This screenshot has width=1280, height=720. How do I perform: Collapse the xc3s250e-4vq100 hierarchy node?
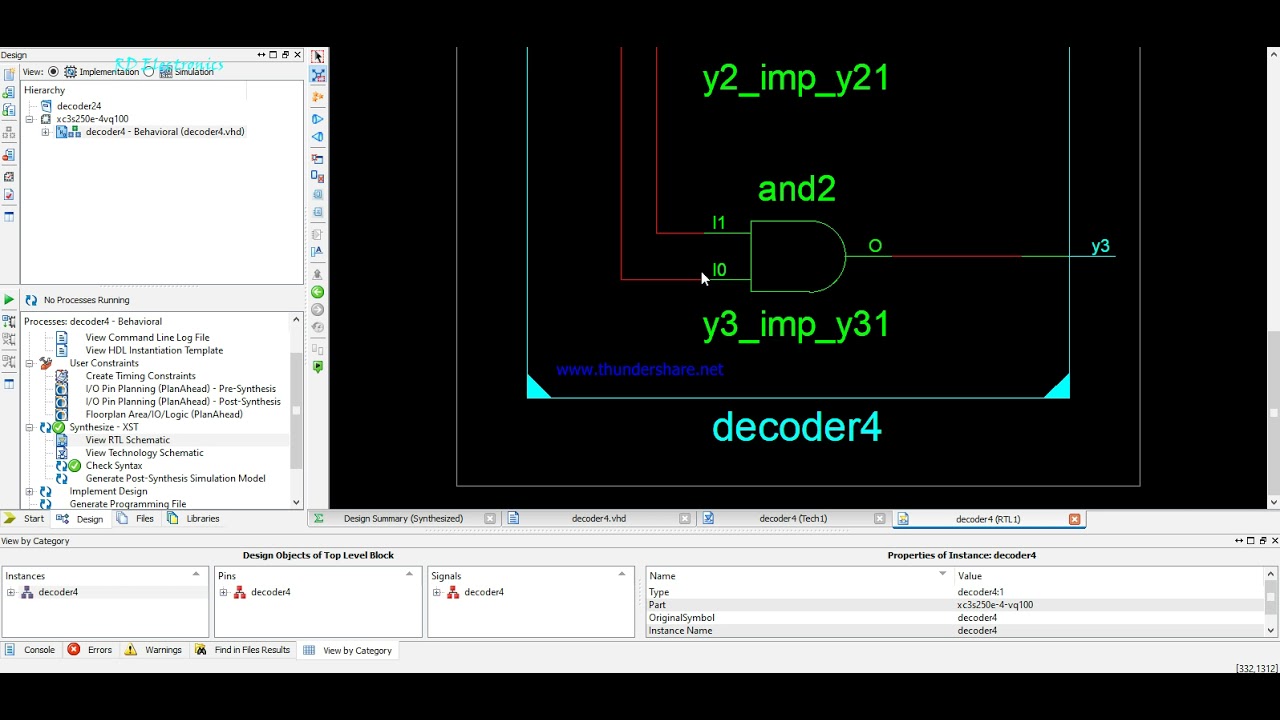29,119
